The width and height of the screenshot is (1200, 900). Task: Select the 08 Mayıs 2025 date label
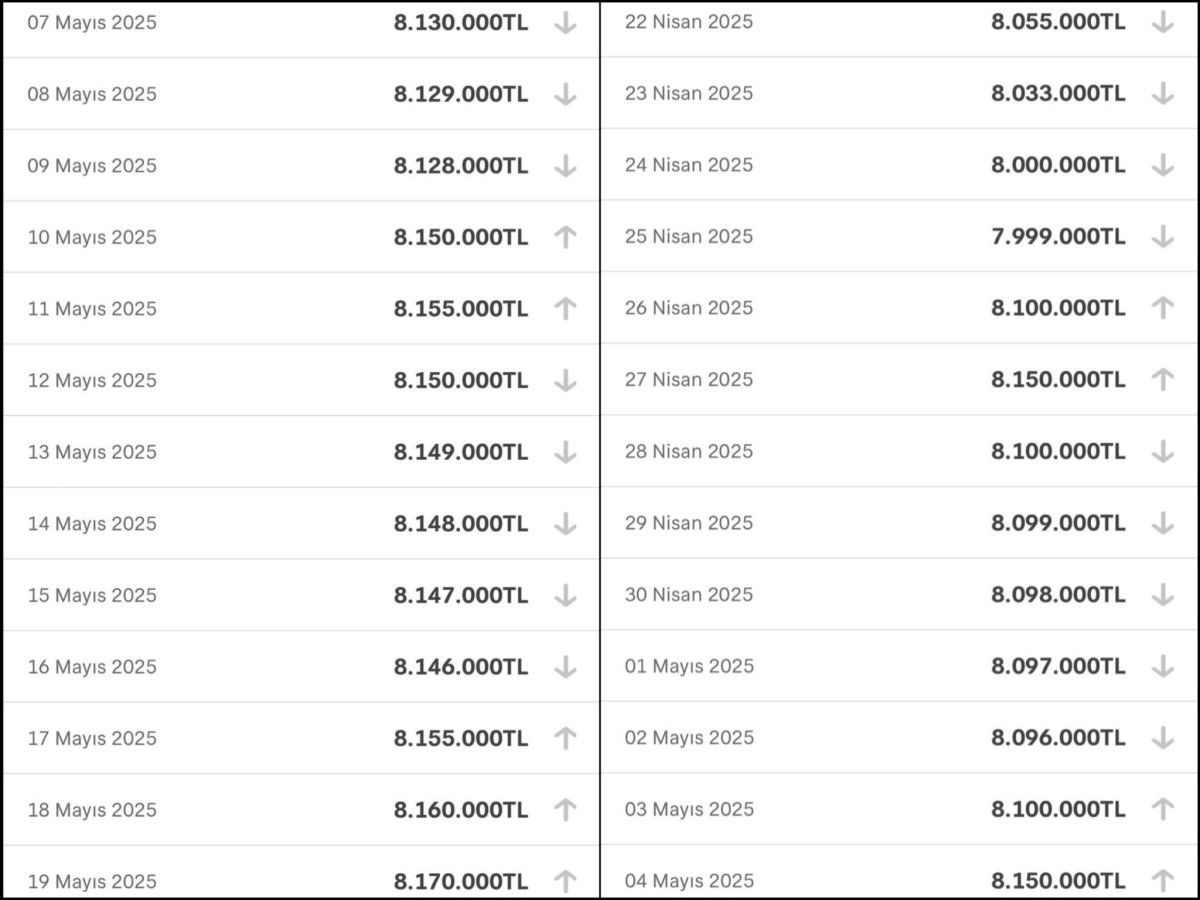tap(92, 94)
